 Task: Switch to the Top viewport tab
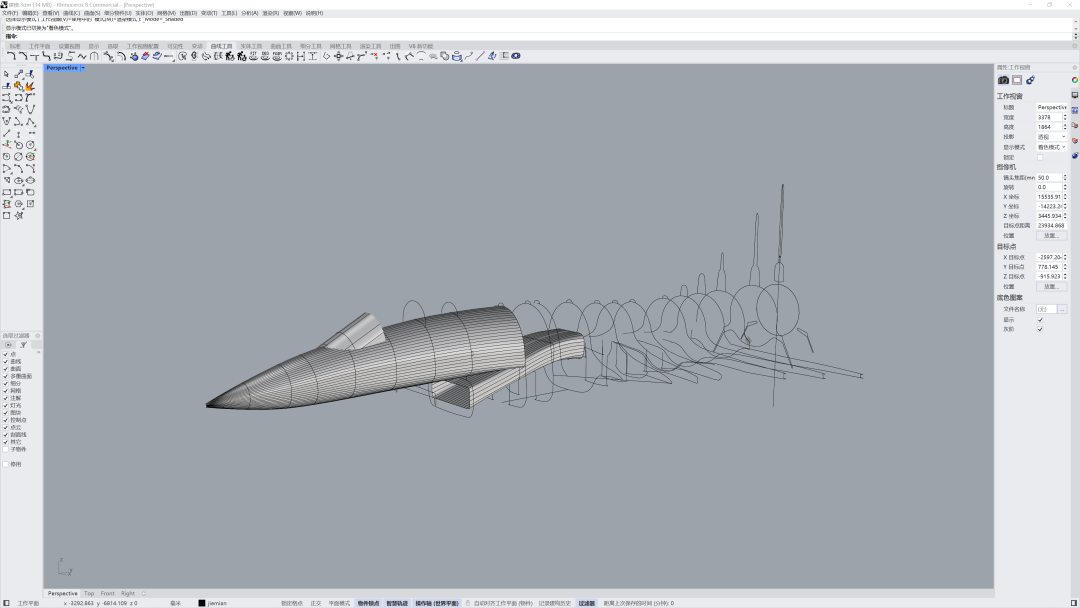pos(89,593)
